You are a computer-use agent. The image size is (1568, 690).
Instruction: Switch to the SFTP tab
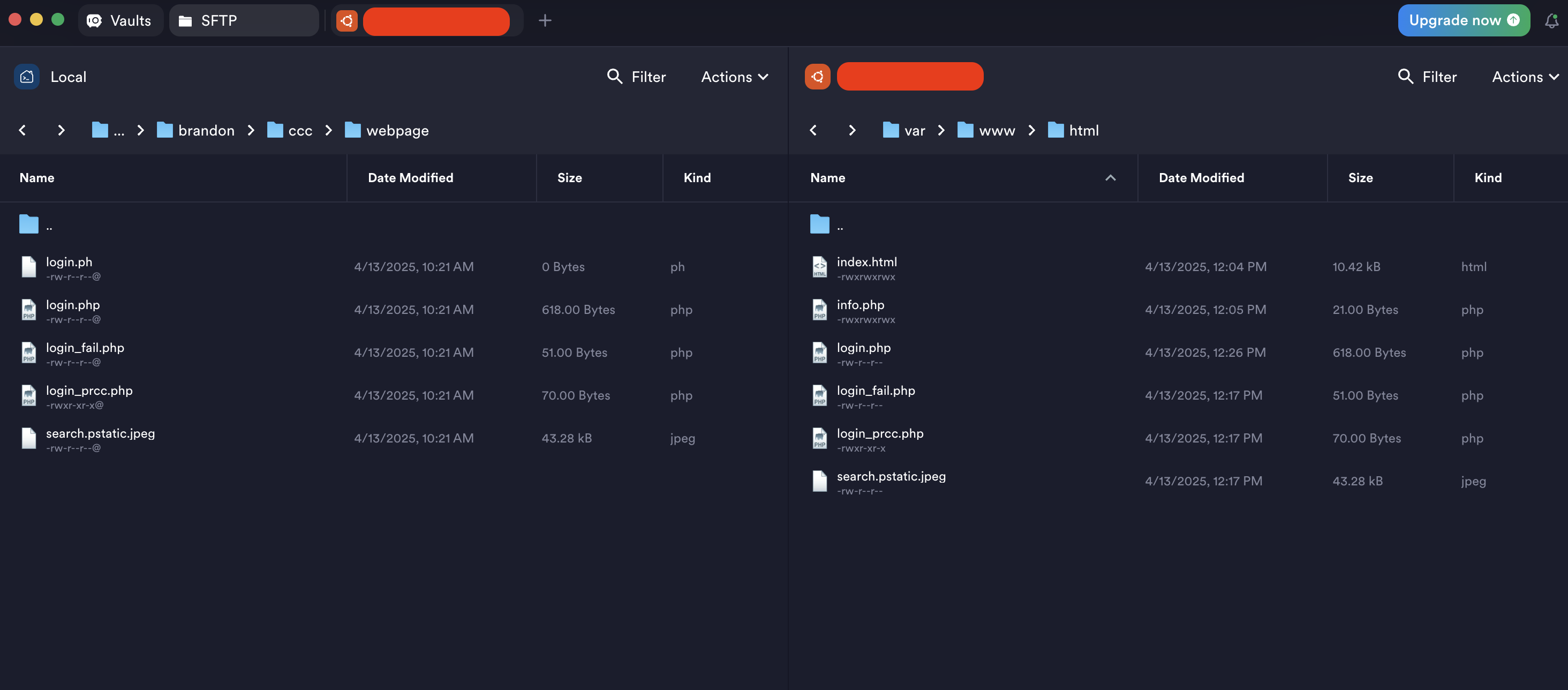(244, 21)
